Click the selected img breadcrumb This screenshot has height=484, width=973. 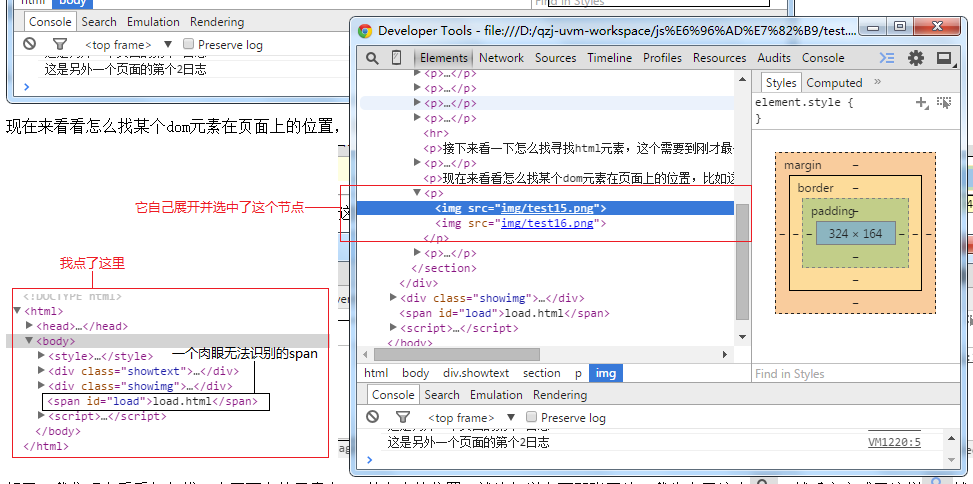pos(606,373)
